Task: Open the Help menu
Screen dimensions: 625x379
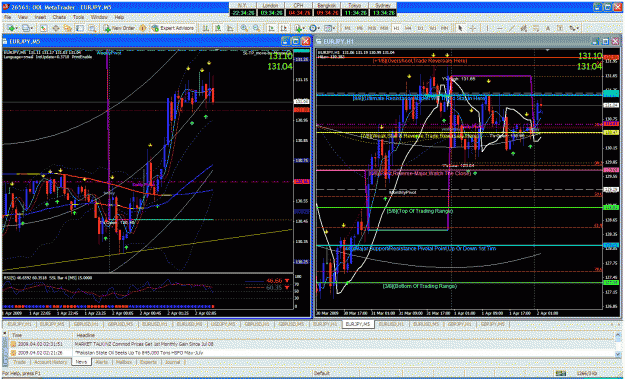Action: click(x=119, y=18)
